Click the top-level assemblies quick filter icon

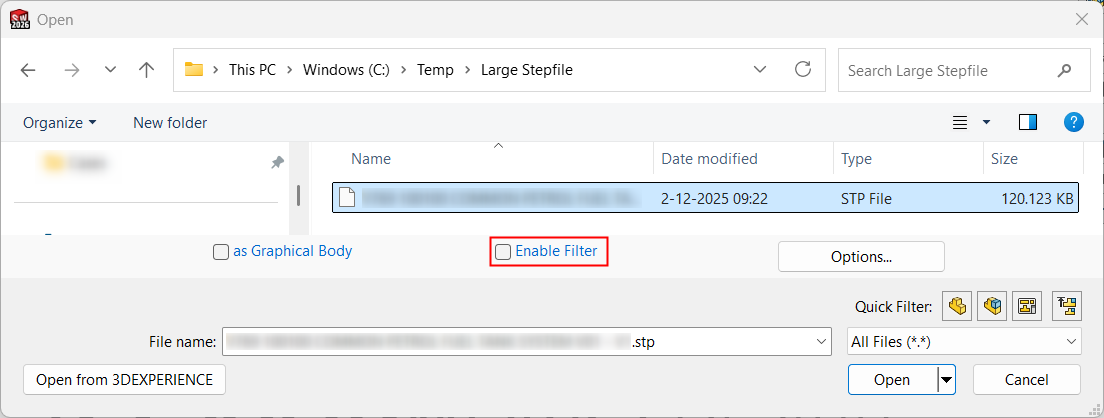1067,307
